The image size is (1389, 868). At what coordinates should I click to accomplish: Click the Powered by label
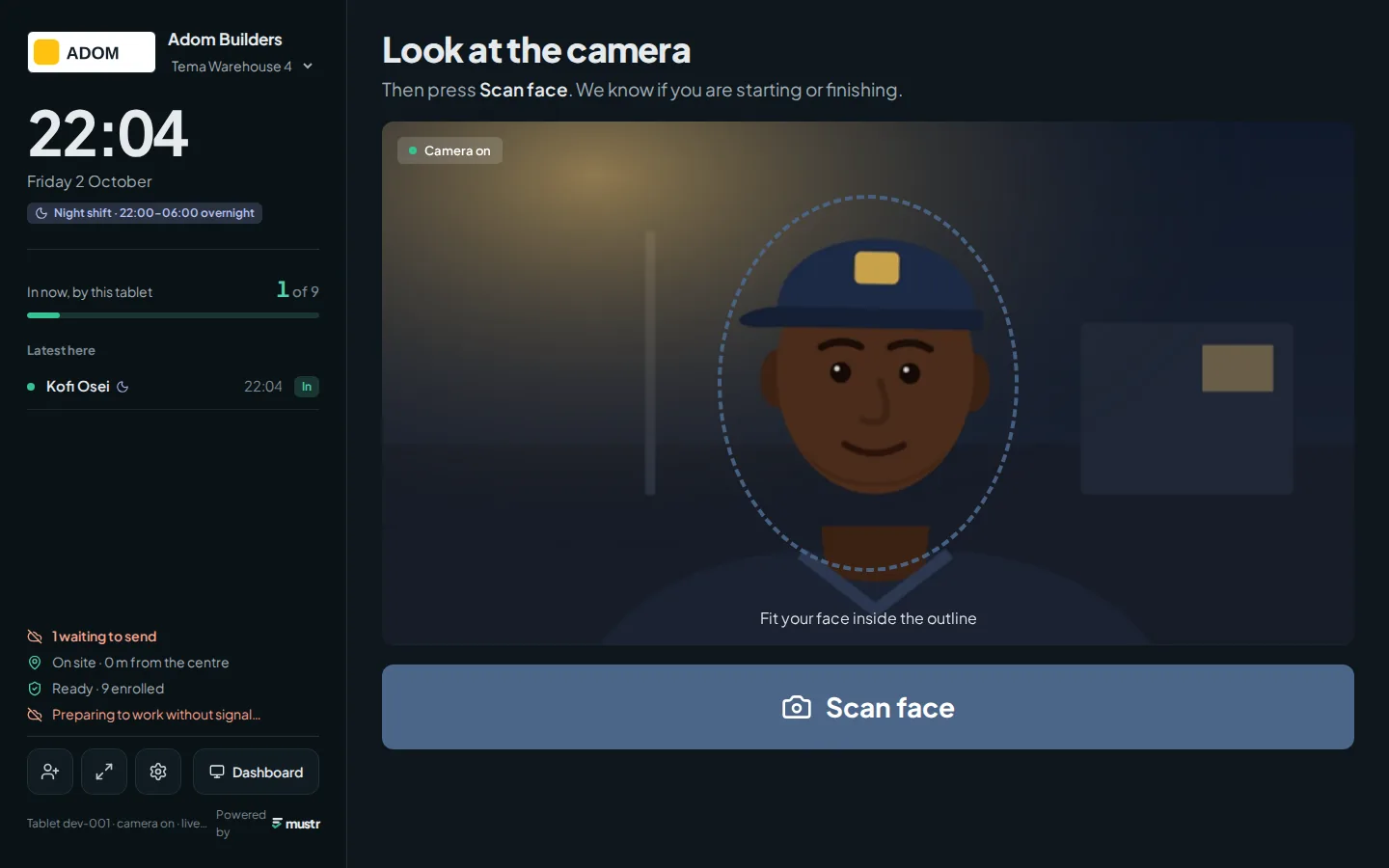pos(240,824)
